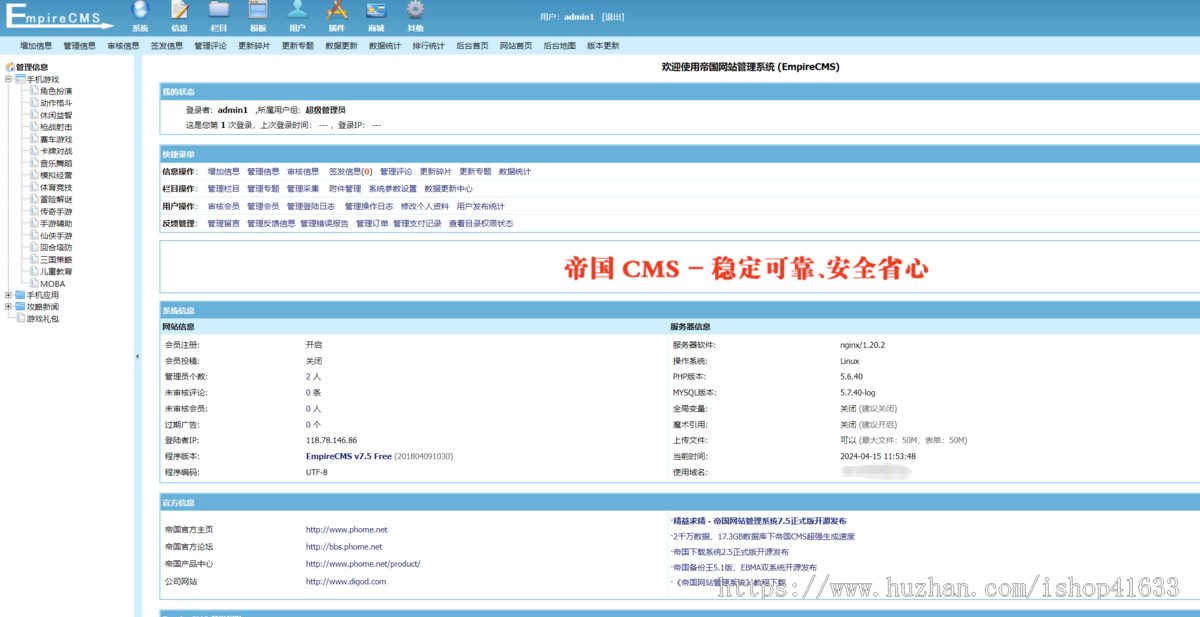The height and width of the screenshot is (617, 1200).
Task: Click the page icon beside 游戏礼包
Action: pos(20,319)
